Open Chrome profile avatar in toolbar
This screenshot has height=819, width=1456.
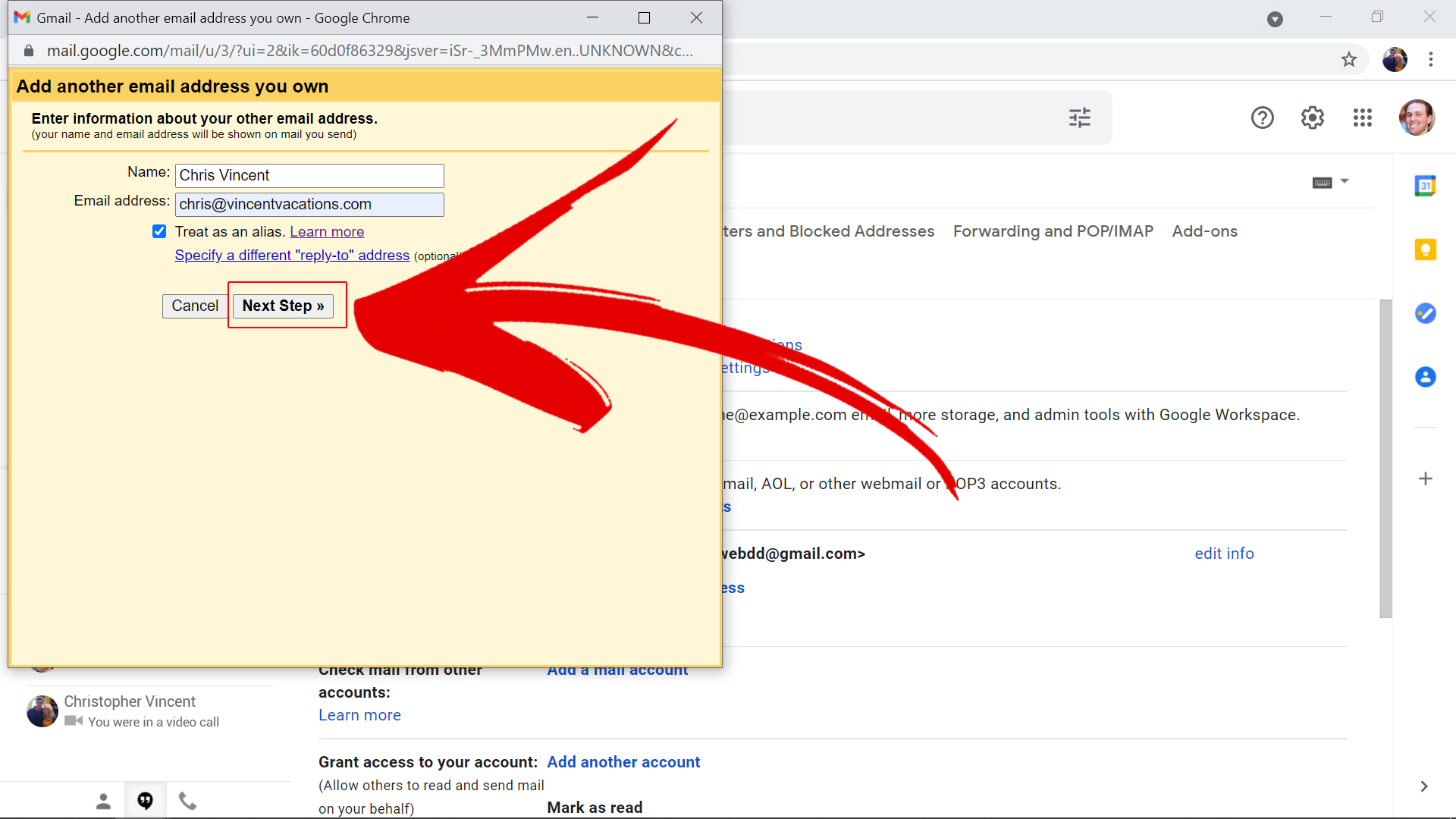[1395, 59]
